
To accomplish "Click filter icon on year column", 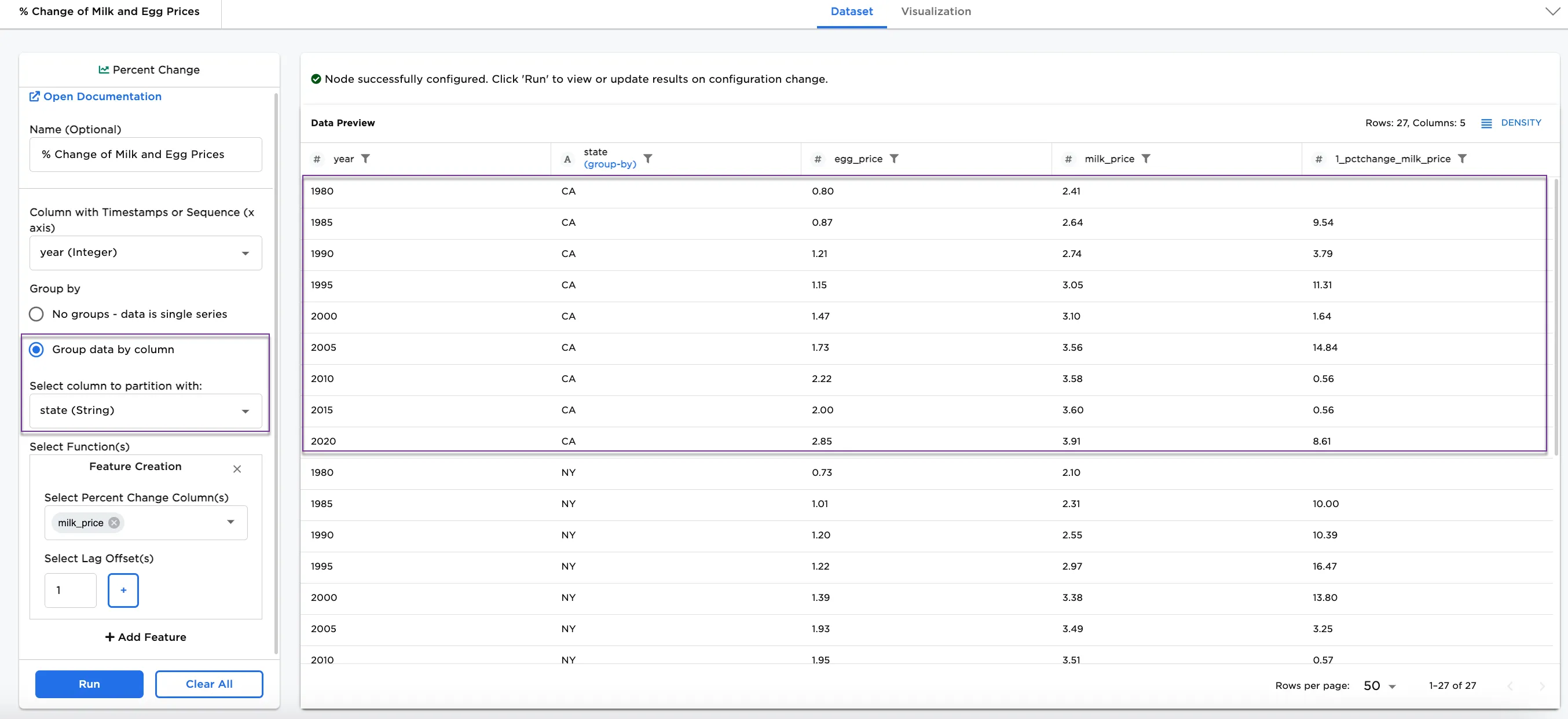I will [365, 159].
